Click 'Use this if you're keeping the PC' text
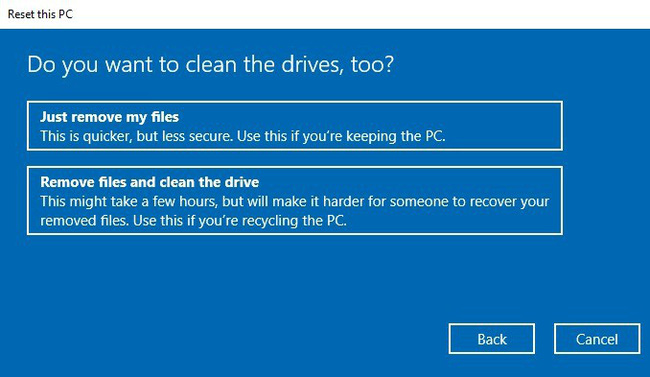Image resolution: width=650 pixels, height=377 pixels. point(341,136)
